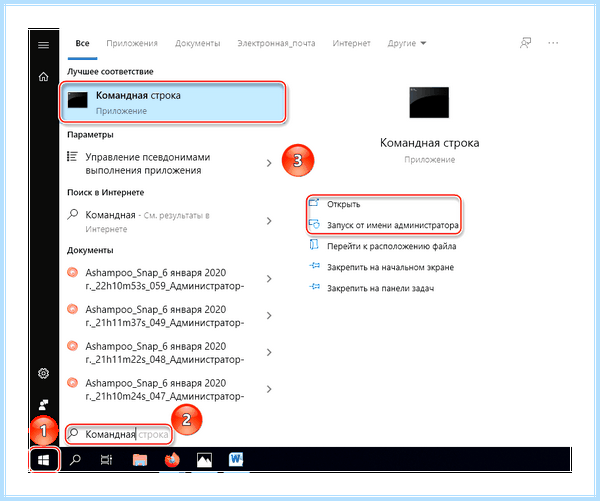The width and height of the screenshot is (600, 501).
Task: Open the taskbar search magnifier icon
Action: pyautogui.click(x=75, y=460)
